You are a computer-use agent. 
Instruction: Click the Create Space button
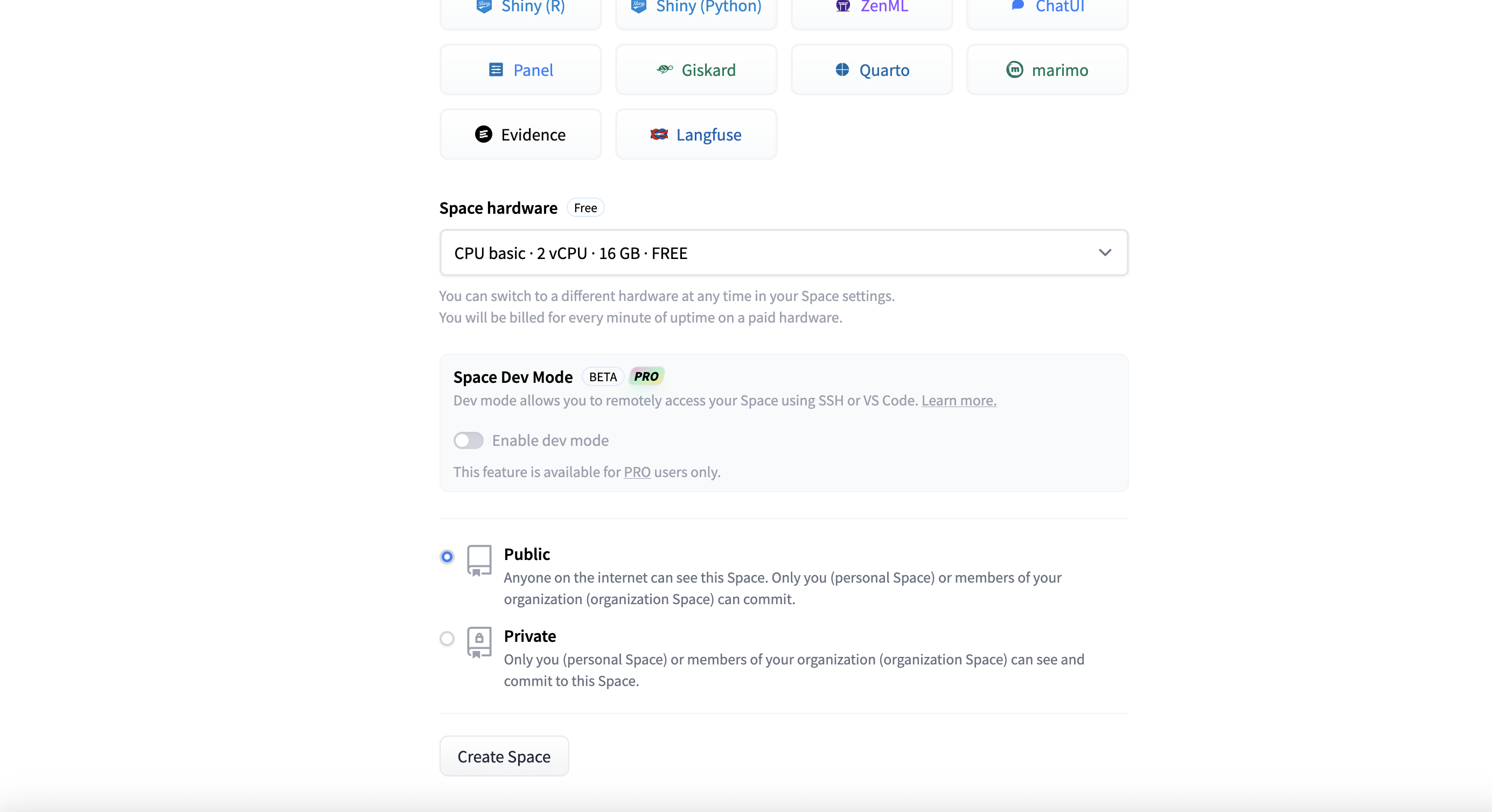coord(504,756)
